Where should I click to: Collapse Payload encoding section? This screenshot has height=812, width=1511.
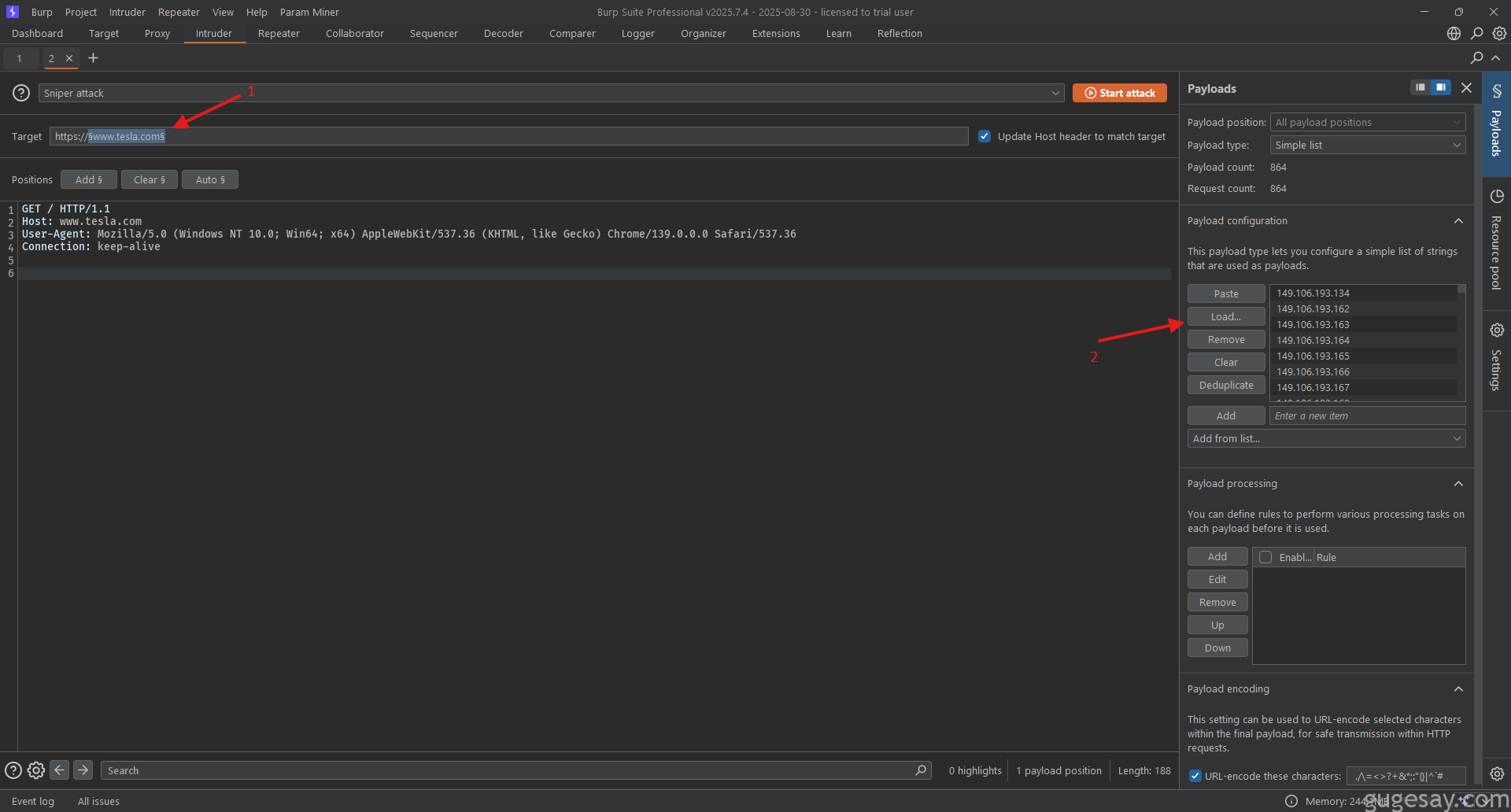click(1458, 689)
